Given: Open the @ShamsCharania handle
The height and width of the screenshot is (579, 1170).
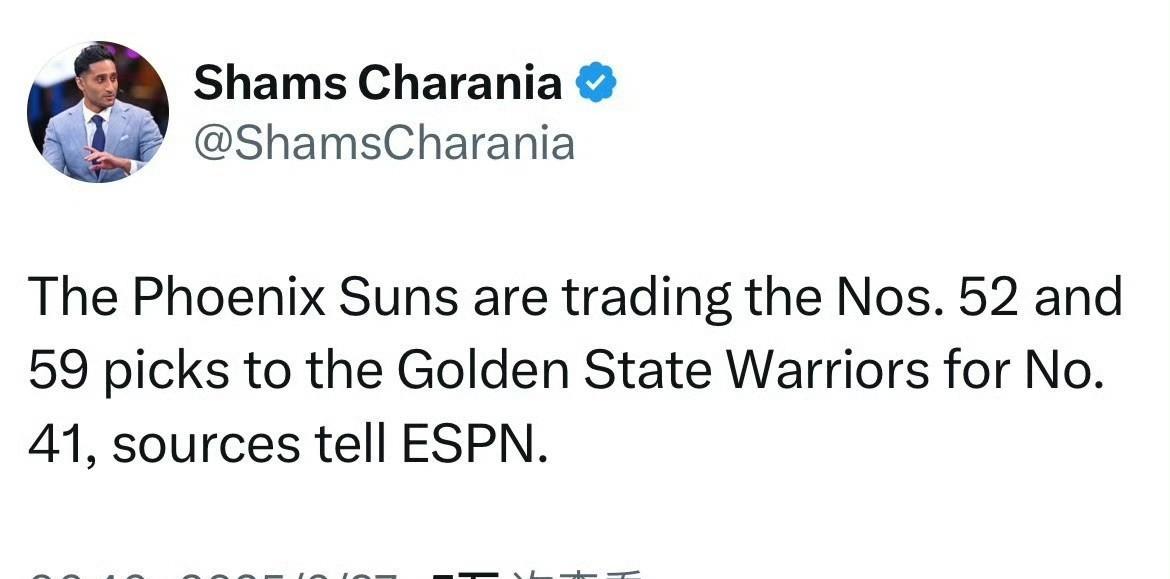Looking at the screenshot, I should pos(384,143).
